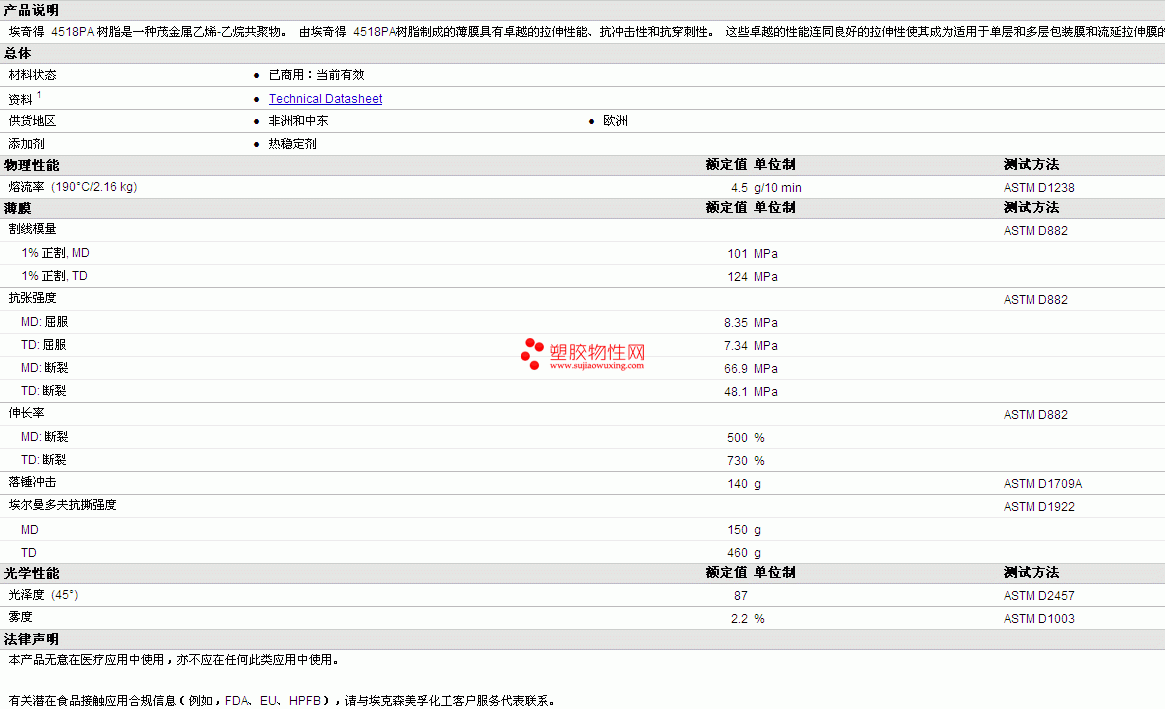Click the 光学性能 section header
The height and width of the screenshot is (709, 1165).
click(31, 573)
